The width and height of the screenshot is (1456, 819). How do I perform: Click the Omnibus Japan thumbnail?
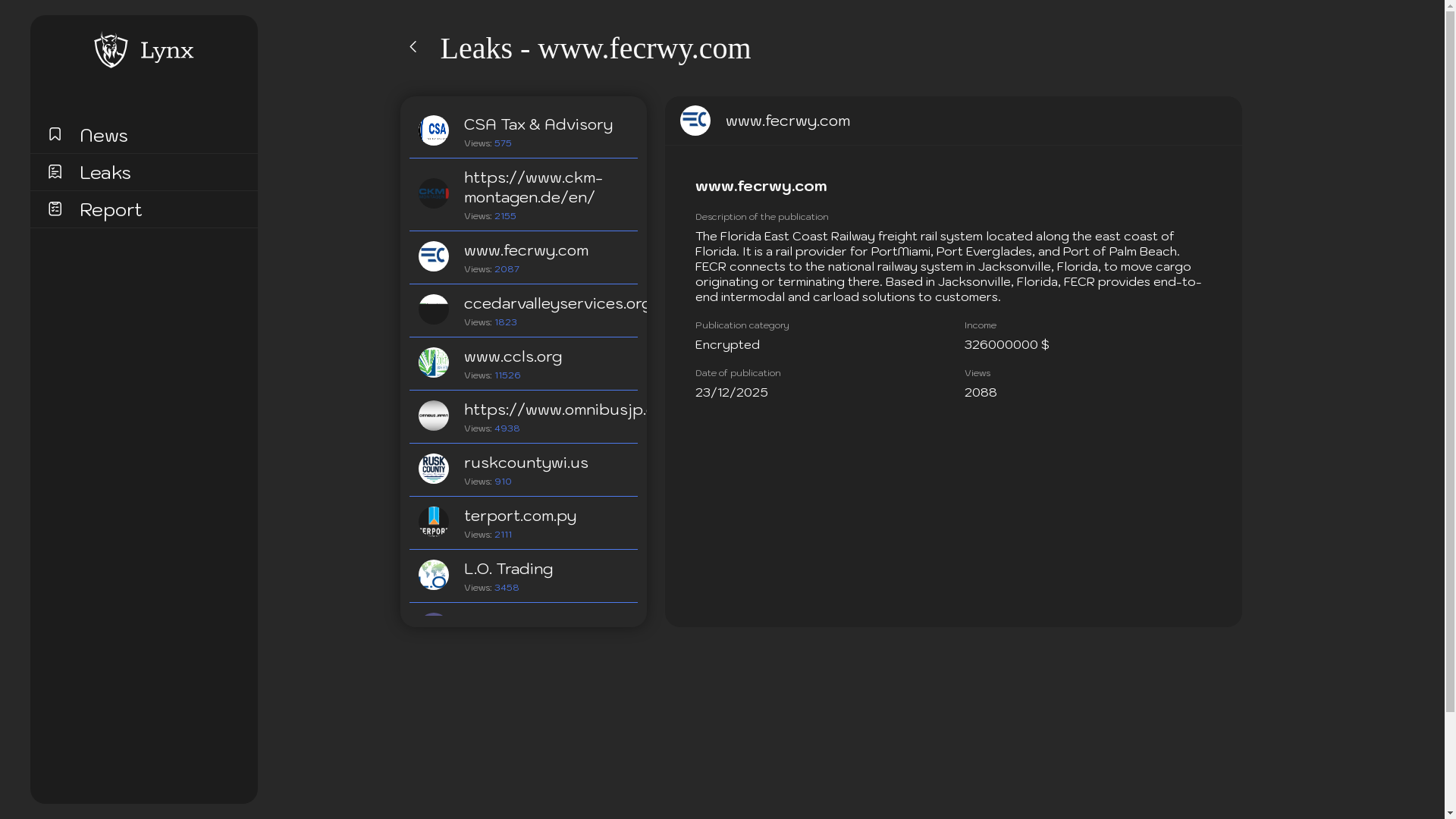(x=434, y=416)
